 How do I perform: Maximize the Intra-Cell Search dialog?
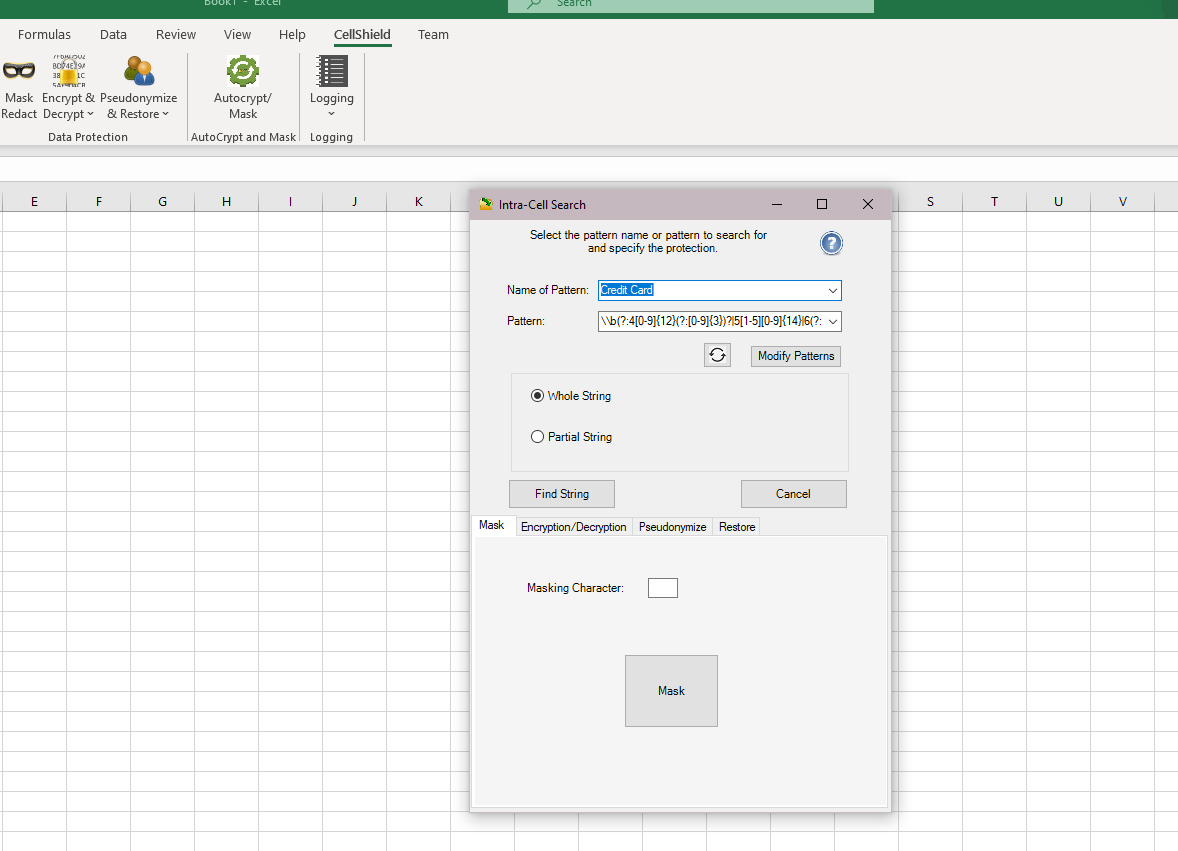(822, 204)
